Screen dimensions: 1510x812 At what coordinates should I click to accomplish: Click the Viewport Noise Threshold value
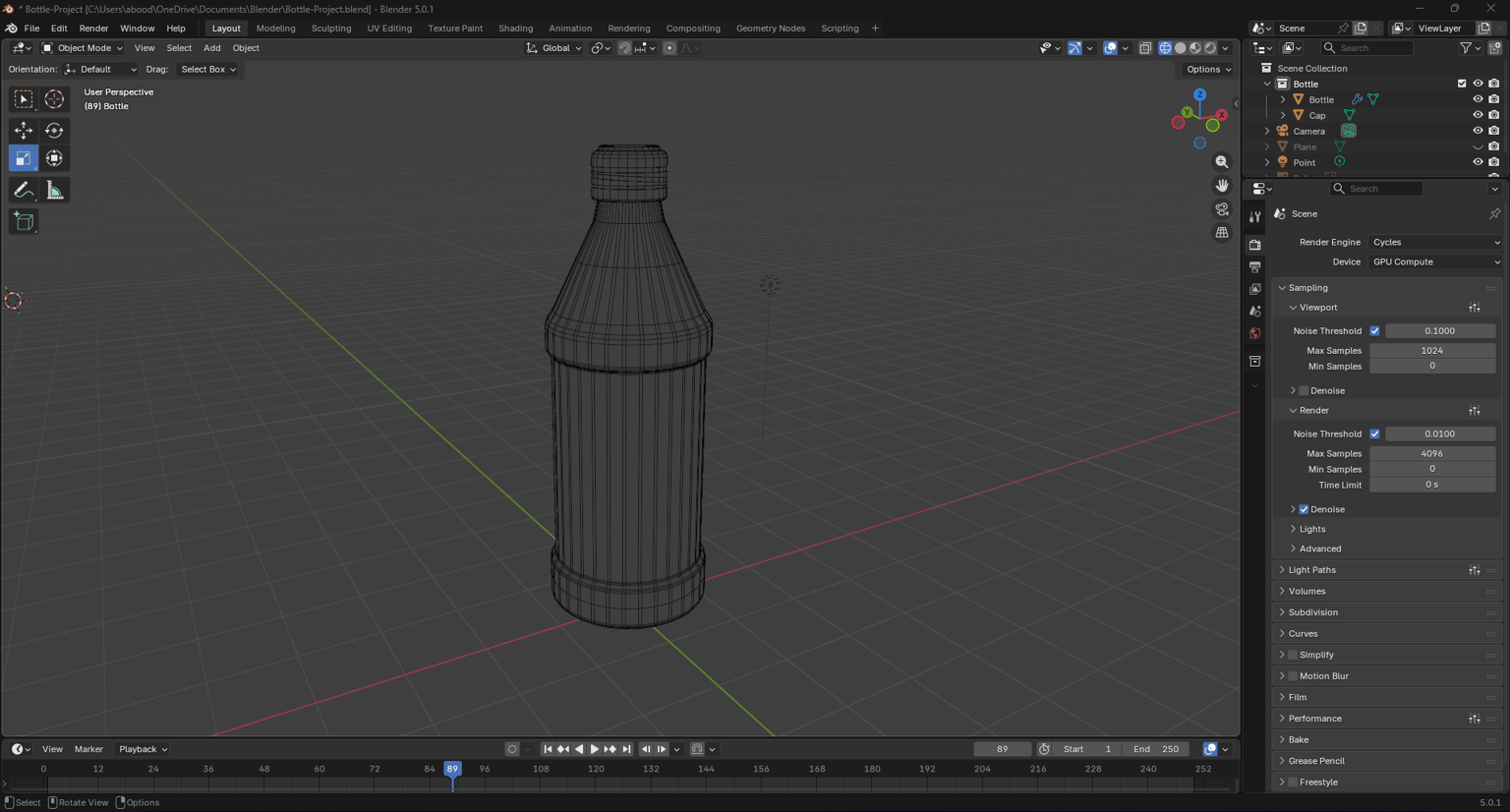1440,331
